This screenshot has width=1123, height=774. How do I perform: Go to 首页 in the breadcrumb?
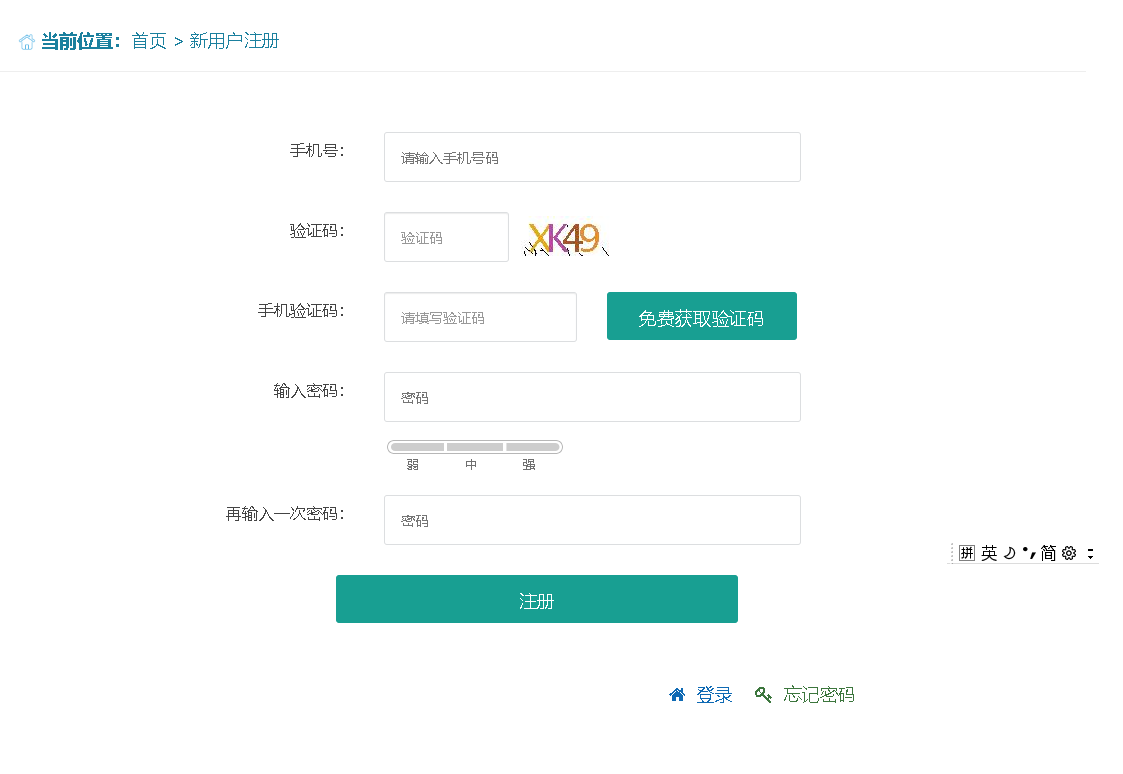[149, 41]
